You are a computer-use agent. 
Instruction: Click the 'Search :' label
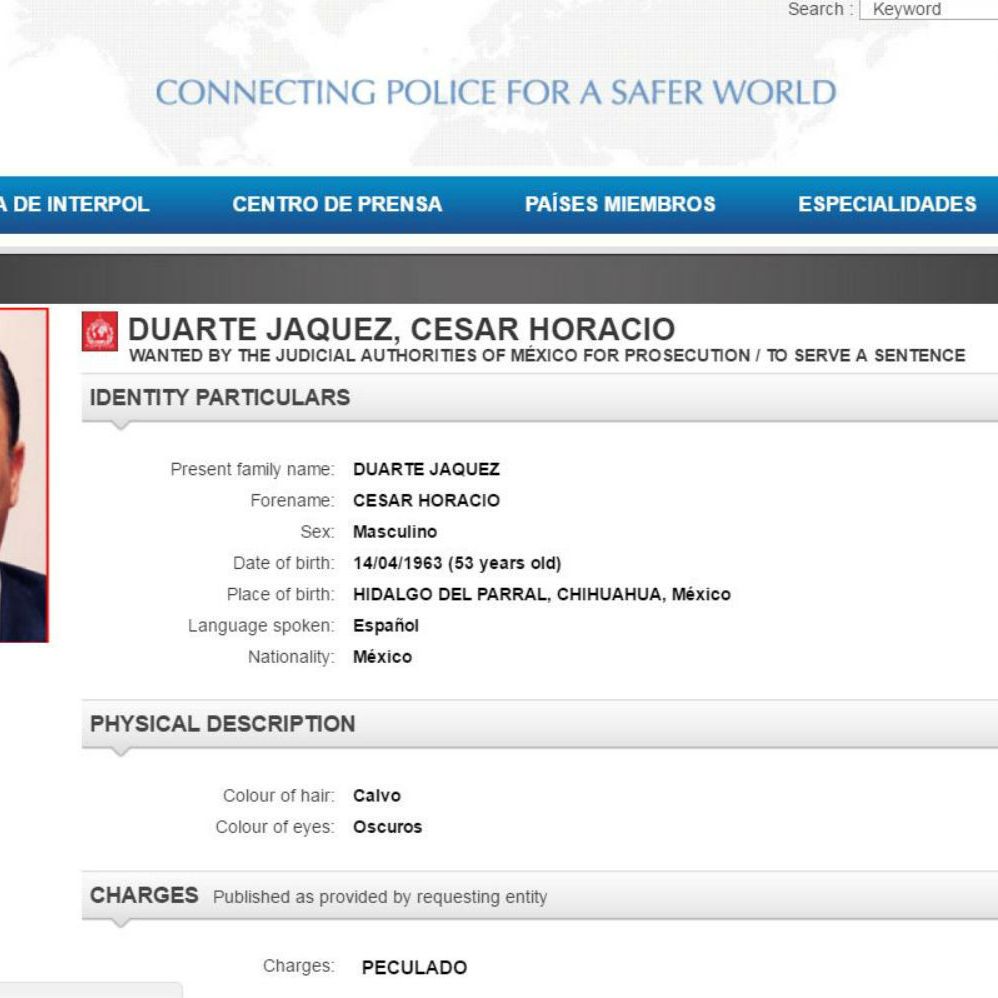point(820,10)
